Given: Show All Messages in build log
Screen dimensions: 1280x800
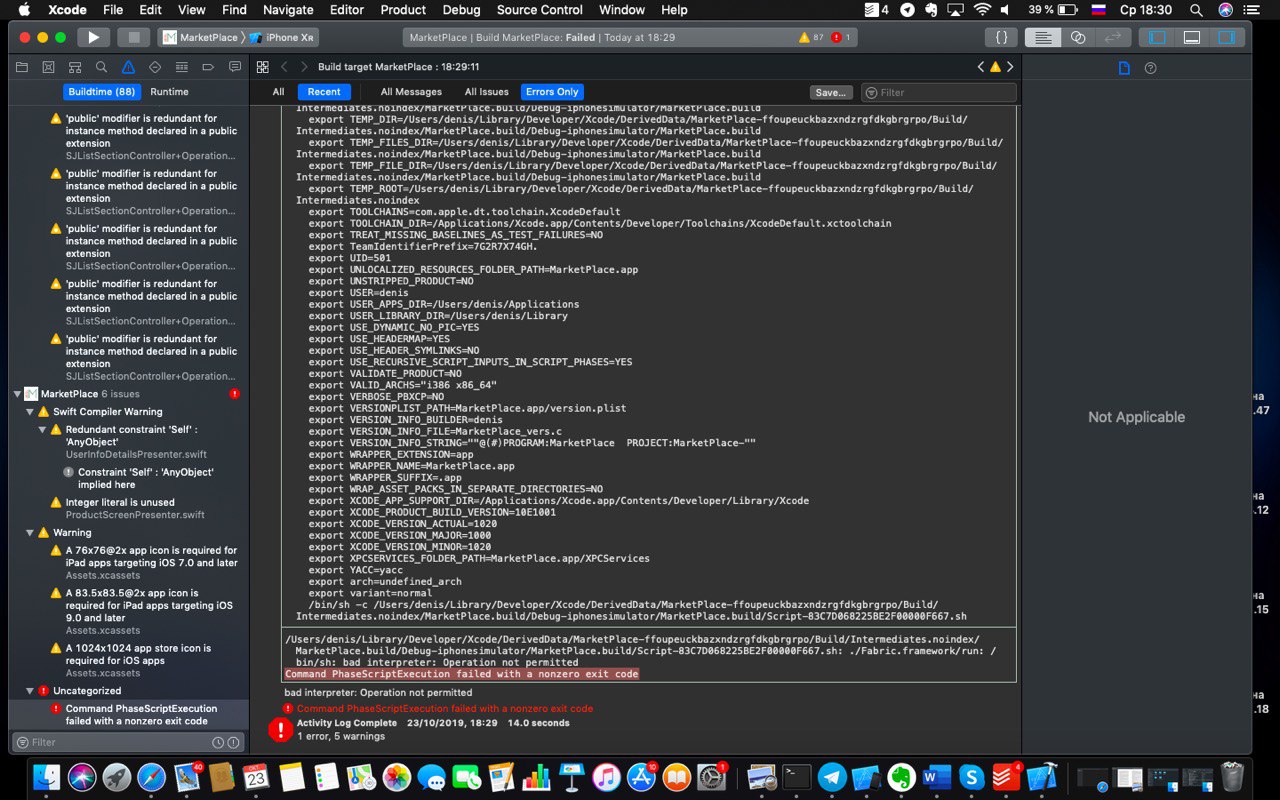Looking at the screenshot, I should [411, 92].
